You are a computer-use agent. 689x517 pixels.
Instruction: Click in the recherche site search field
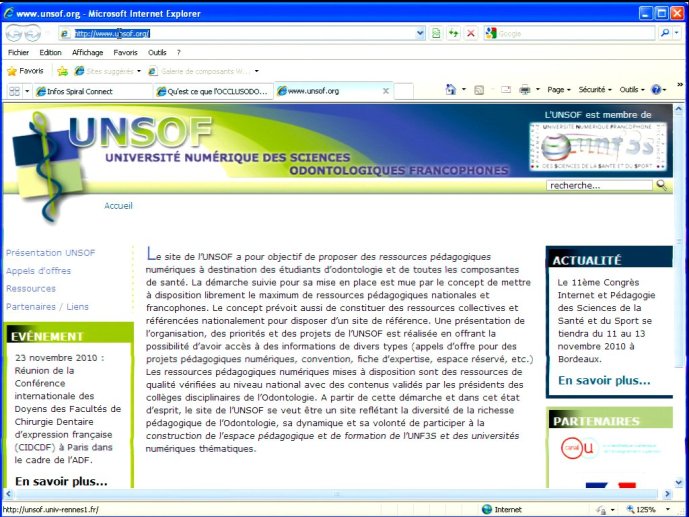coord(599,185)
